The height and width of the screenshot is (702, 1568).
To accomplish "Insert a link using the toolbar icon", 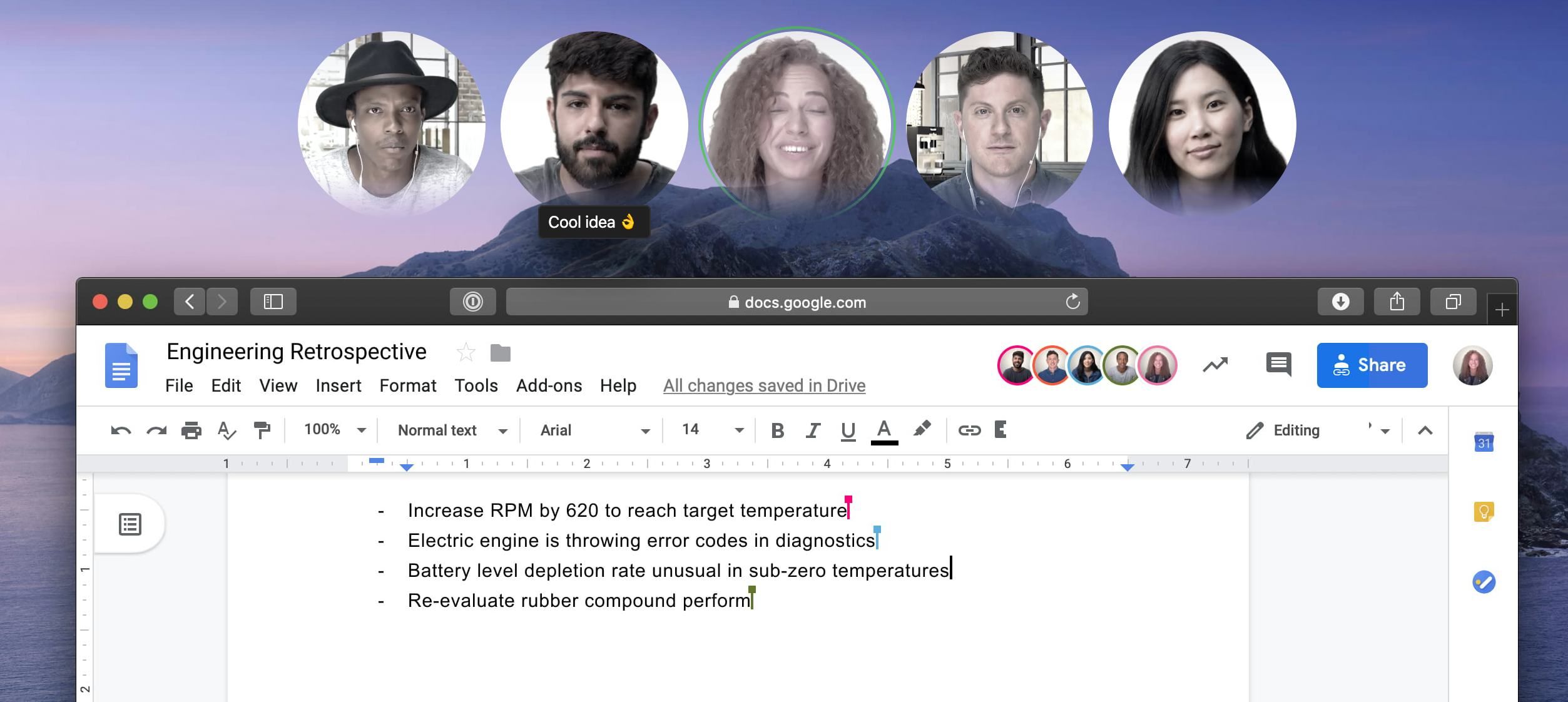I will point(969,430).
